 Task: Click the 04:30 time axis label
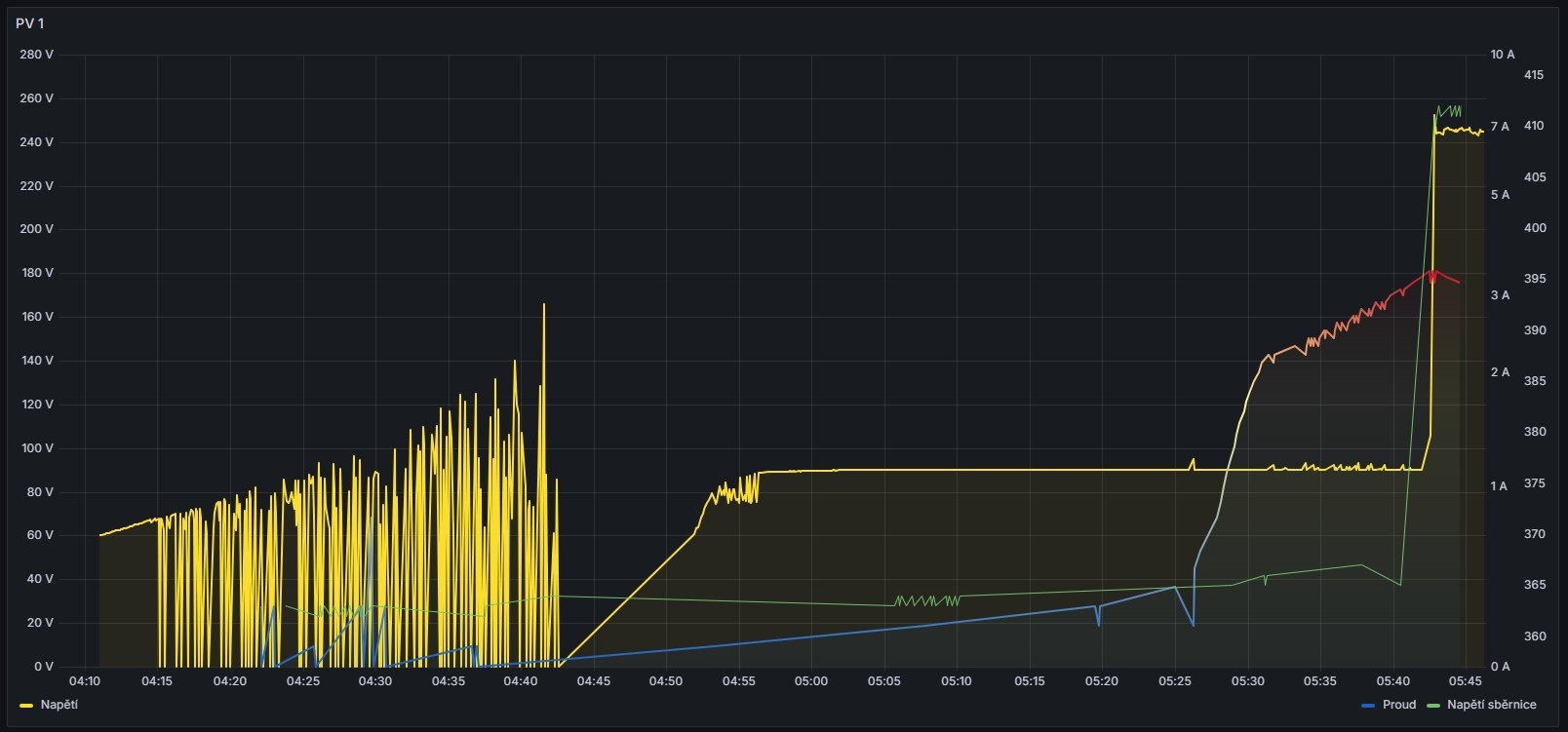(375, 681)
